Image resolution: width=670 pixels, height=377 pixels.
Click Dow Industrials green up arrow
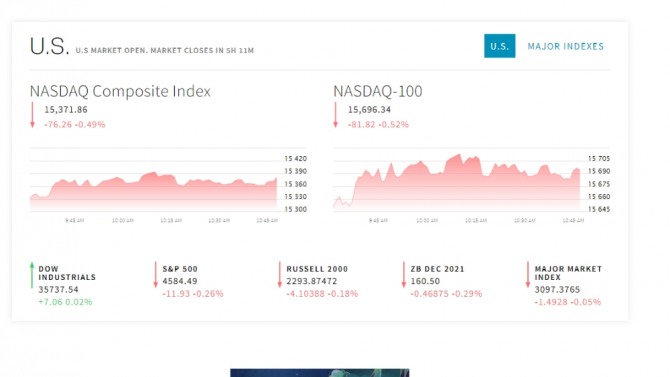point(32,275)
